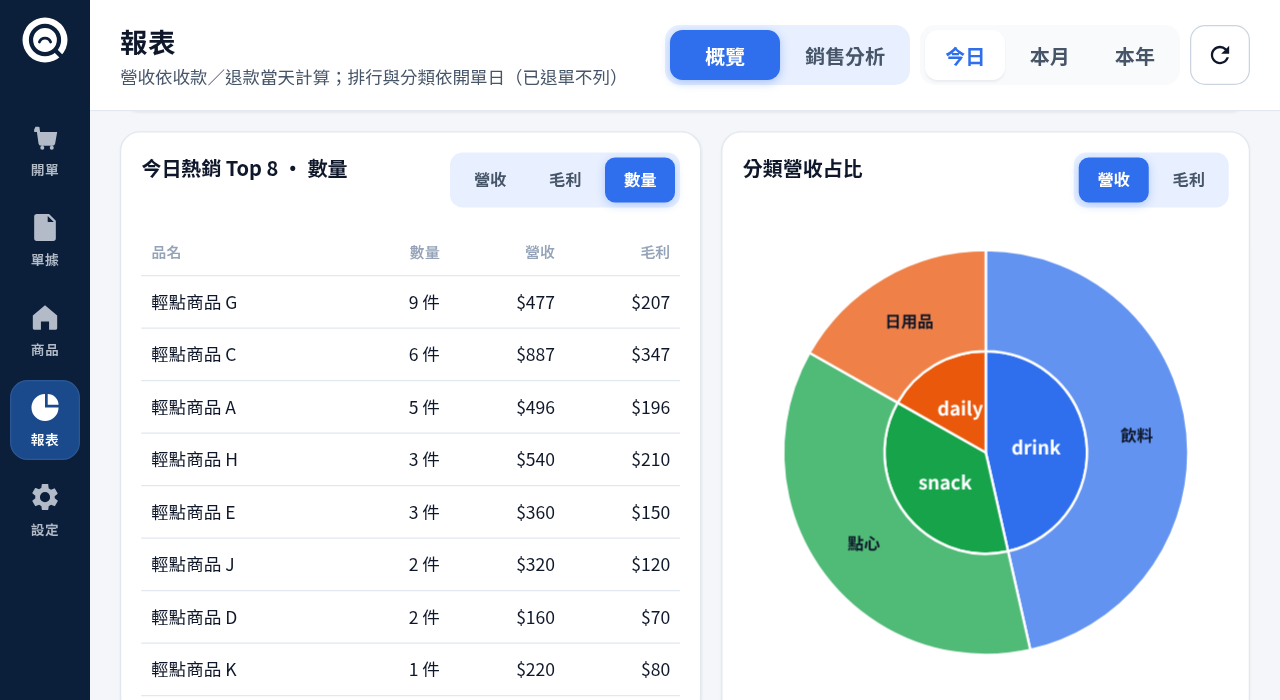Viewport: 1280px width, 700px height.
Task: Select row 輕點商品 J
Action: (x=410, y=564)
